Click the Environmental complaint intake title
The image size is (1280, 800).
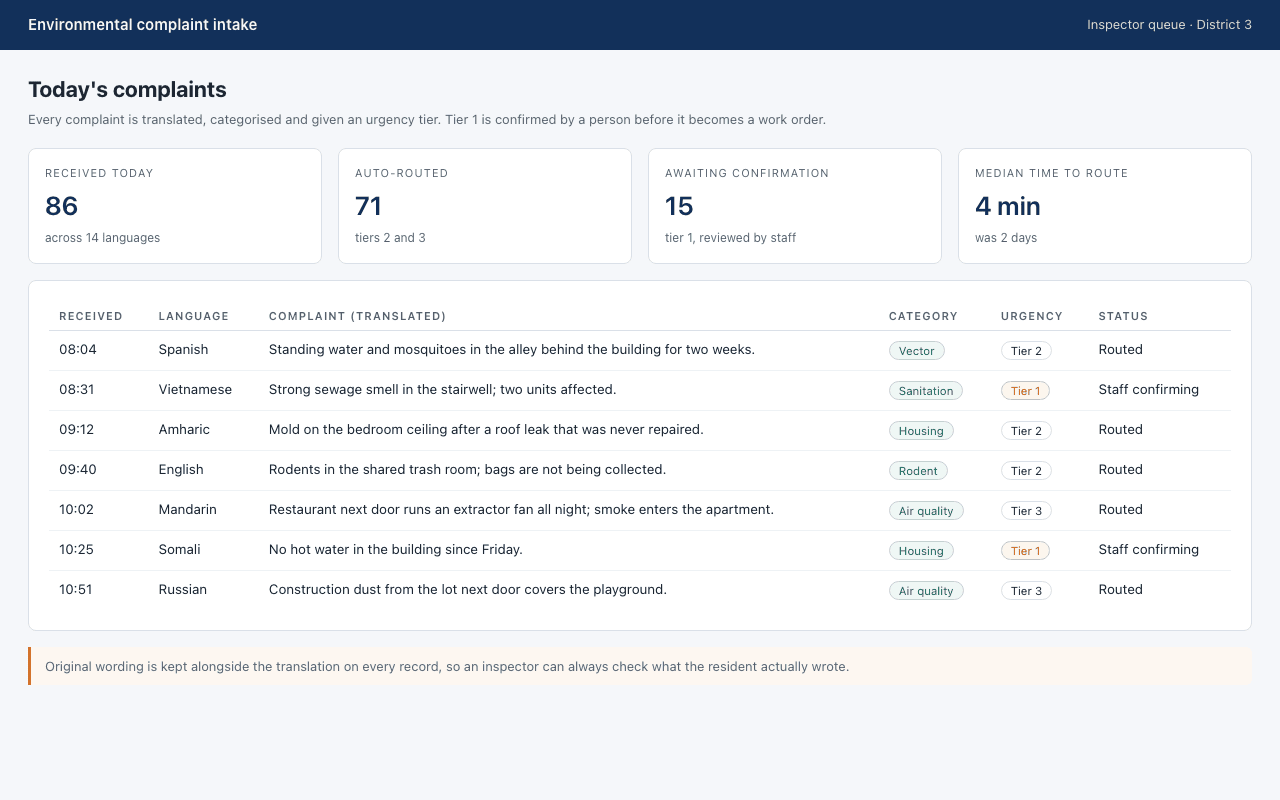coord(143,25)
